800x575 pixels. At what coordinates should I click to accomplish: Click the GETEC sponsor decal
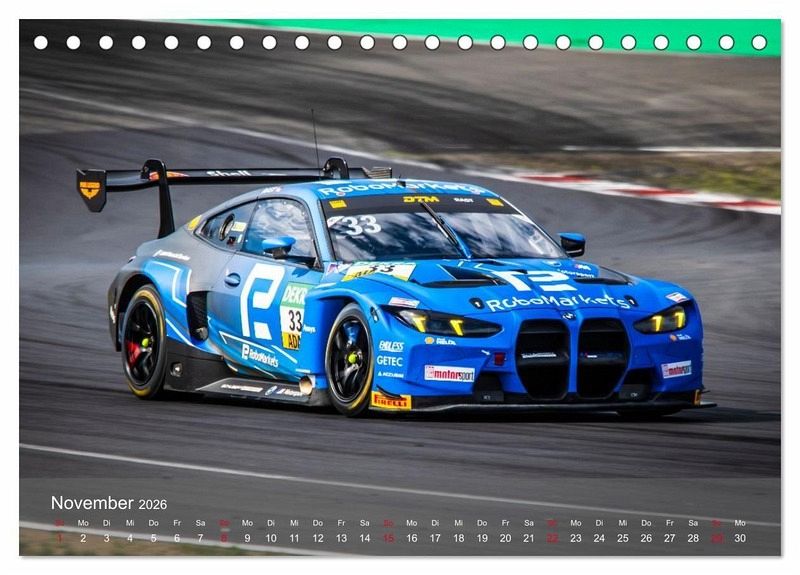pos(390,361)
